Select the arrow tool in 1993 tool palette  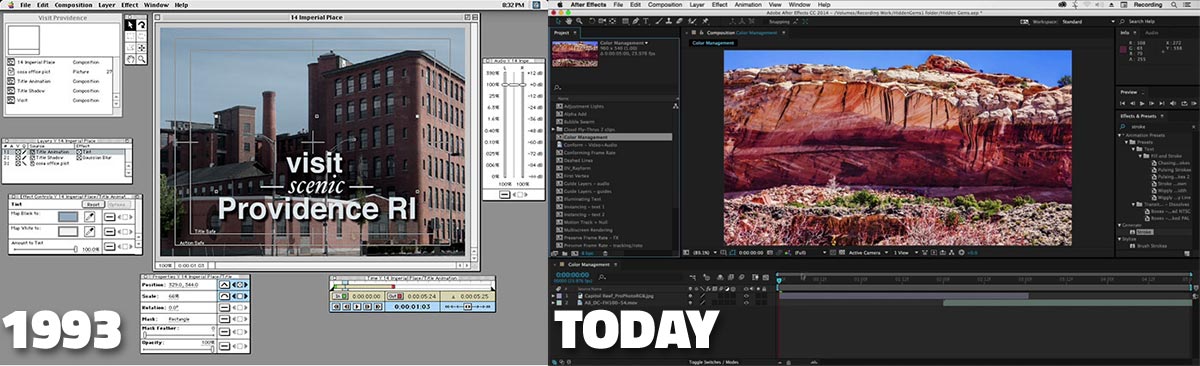point(130,25)
